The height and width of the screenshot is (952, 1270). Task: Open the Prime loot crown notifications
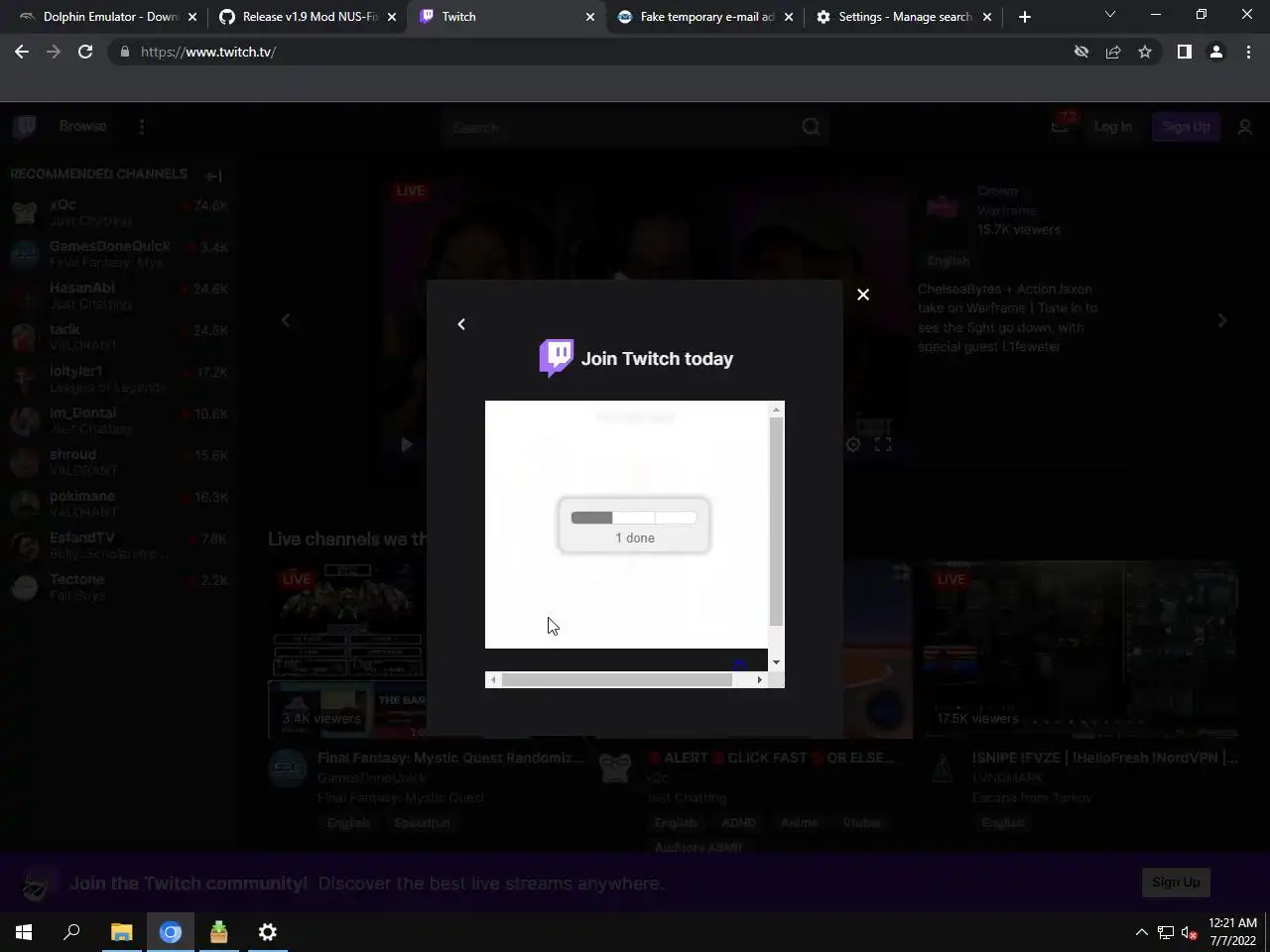[x=1061, y=126]
